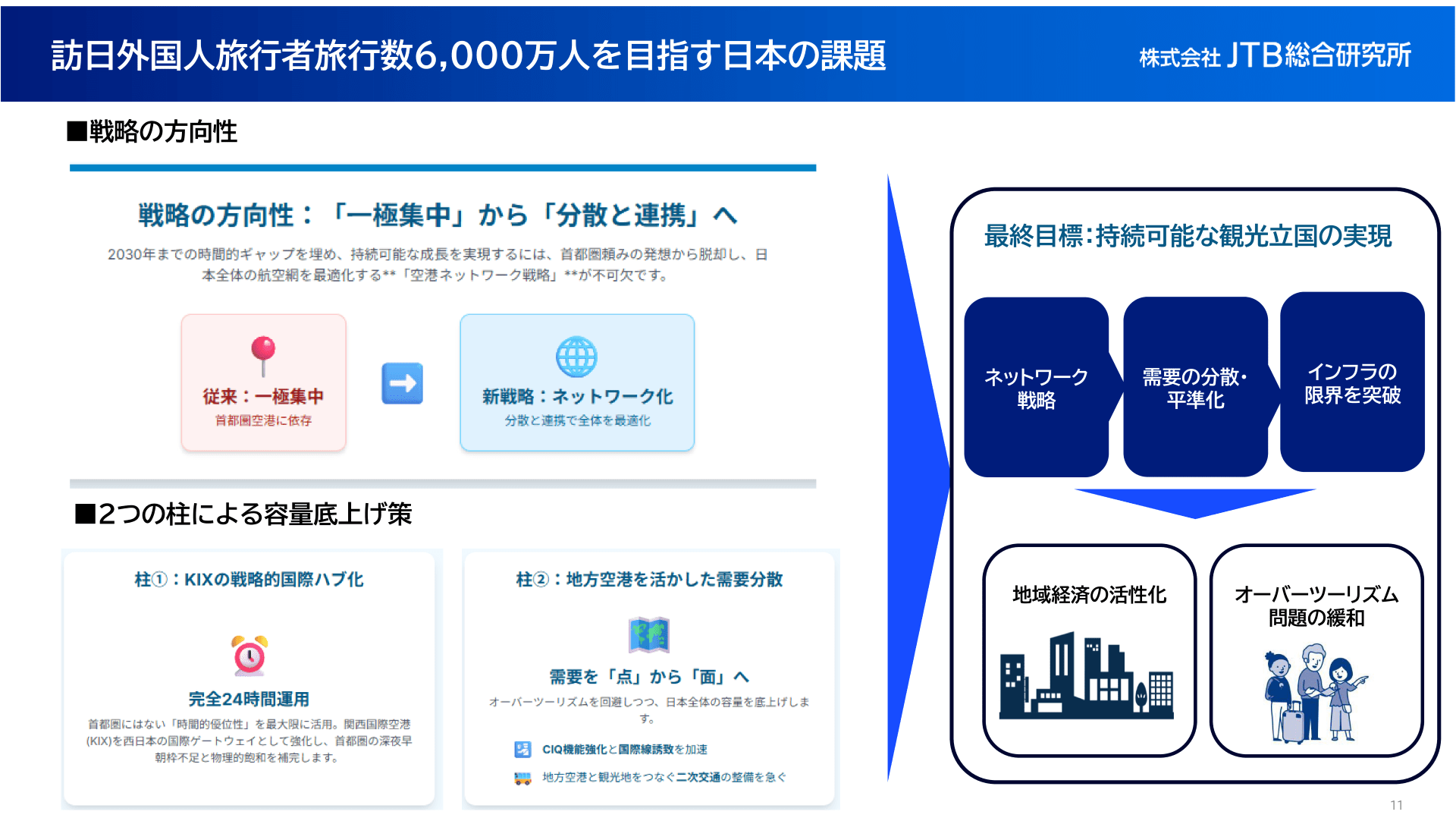This screenshot has height=821, width=1456.
Task: Click the 地域経済の活性化 label
Action: pyautogui.click(x=1089, y=595)
